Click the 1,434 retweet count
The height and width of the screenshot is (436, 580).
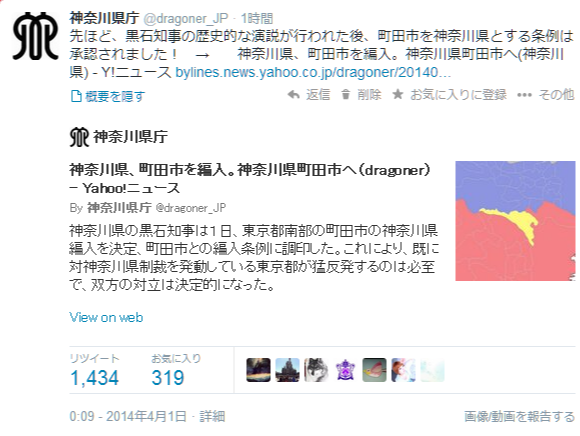tap(94, 378)
